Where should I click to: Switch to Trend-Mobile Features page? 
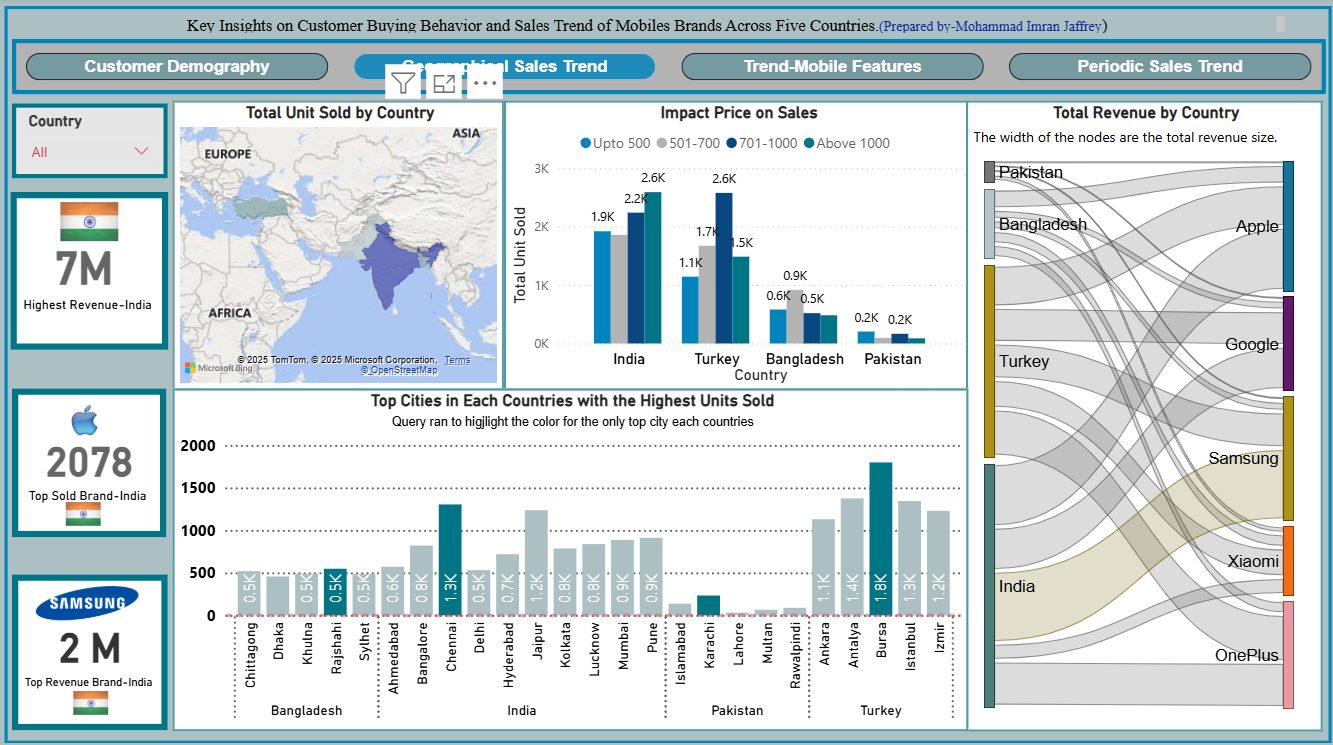pyautogui.click(x=832, y=66)
